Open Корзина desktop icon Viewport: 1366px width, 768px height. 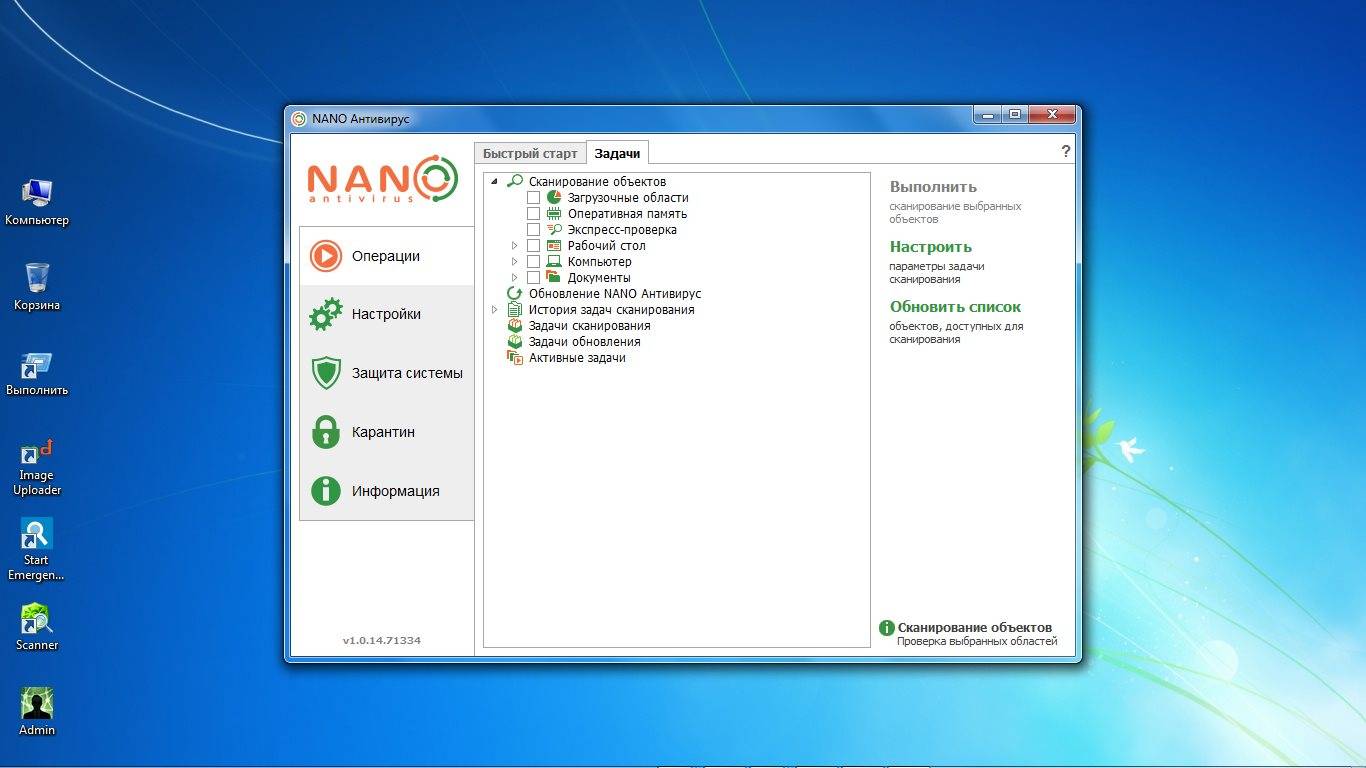point(37,286)
